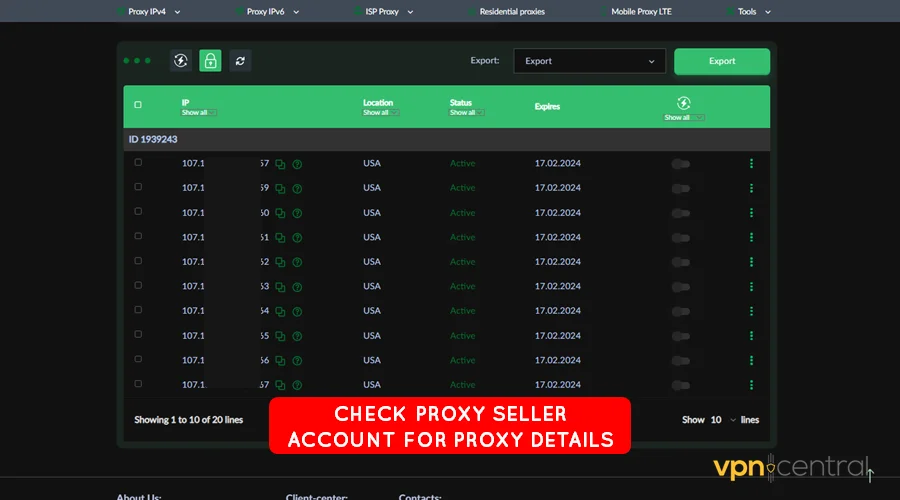
Task: Click the refresh arrows toolbar icon
Action: 240,60
